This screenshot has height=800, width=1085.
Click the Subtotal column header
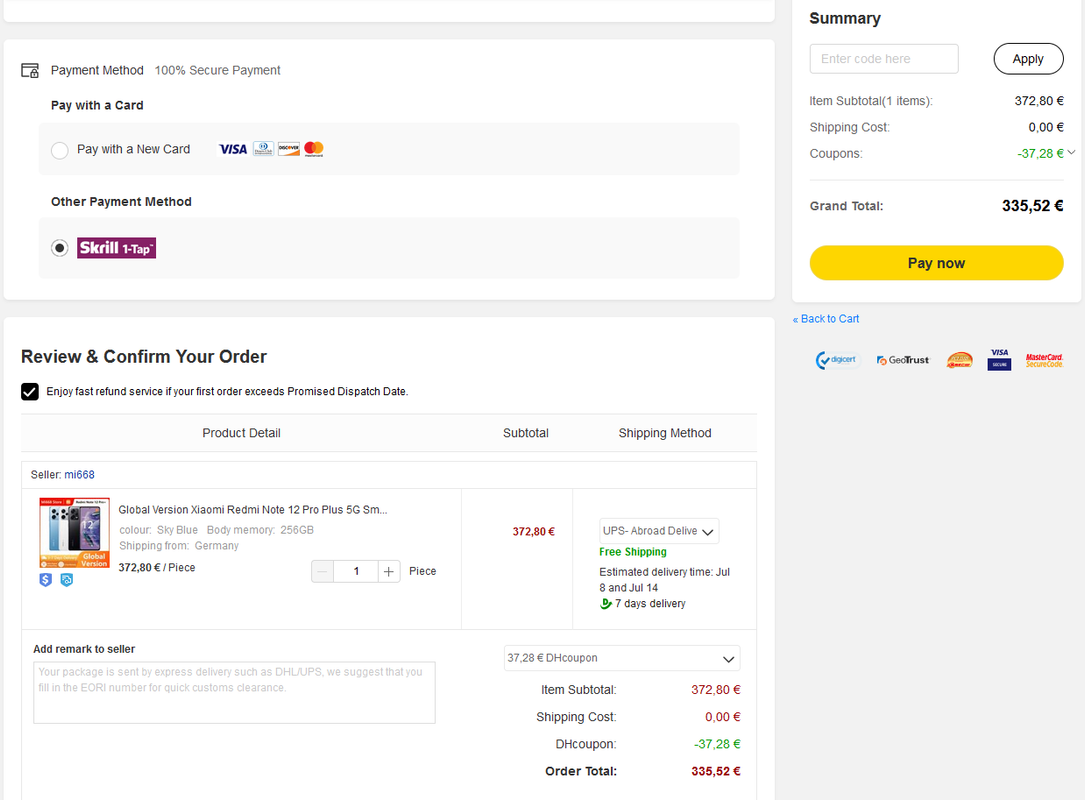pyautogui.click(x=526, y=433)
